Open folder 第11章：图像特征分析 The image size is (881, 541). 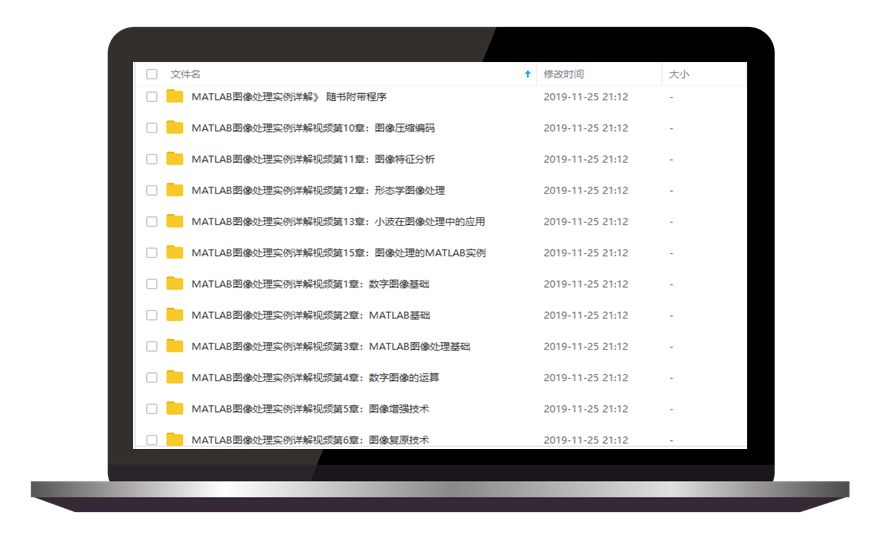coord(313,159)
